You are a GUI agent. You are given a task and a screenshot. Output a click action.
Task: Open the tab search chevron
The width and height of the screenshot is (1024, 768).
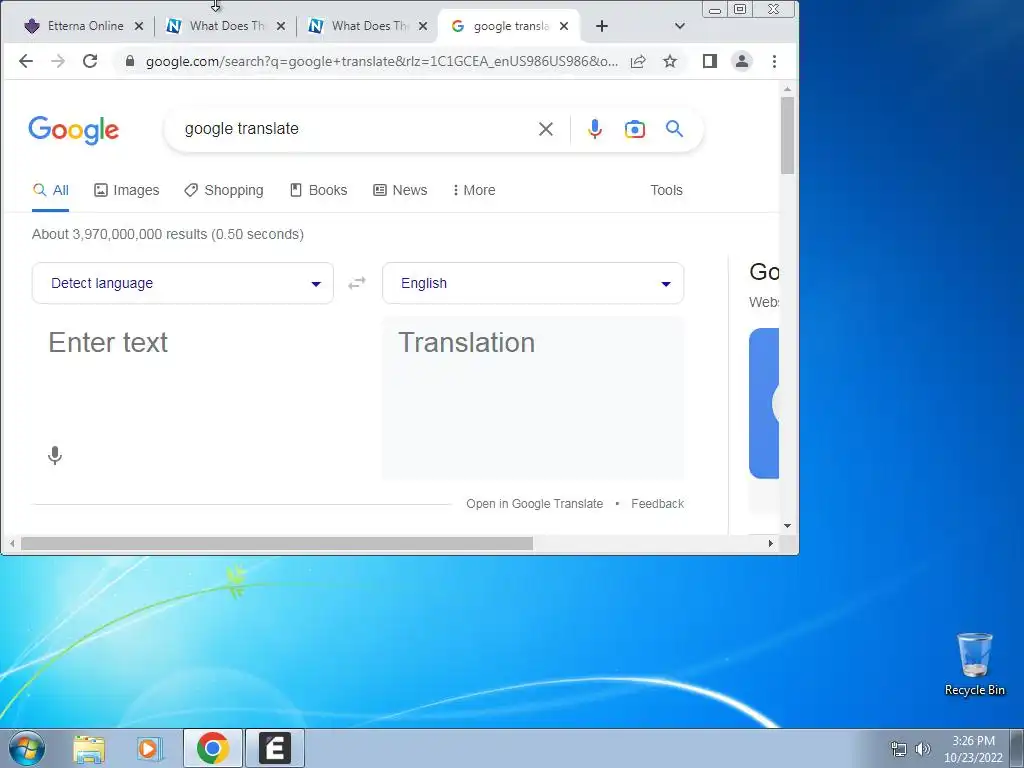(x=680, y=26)
